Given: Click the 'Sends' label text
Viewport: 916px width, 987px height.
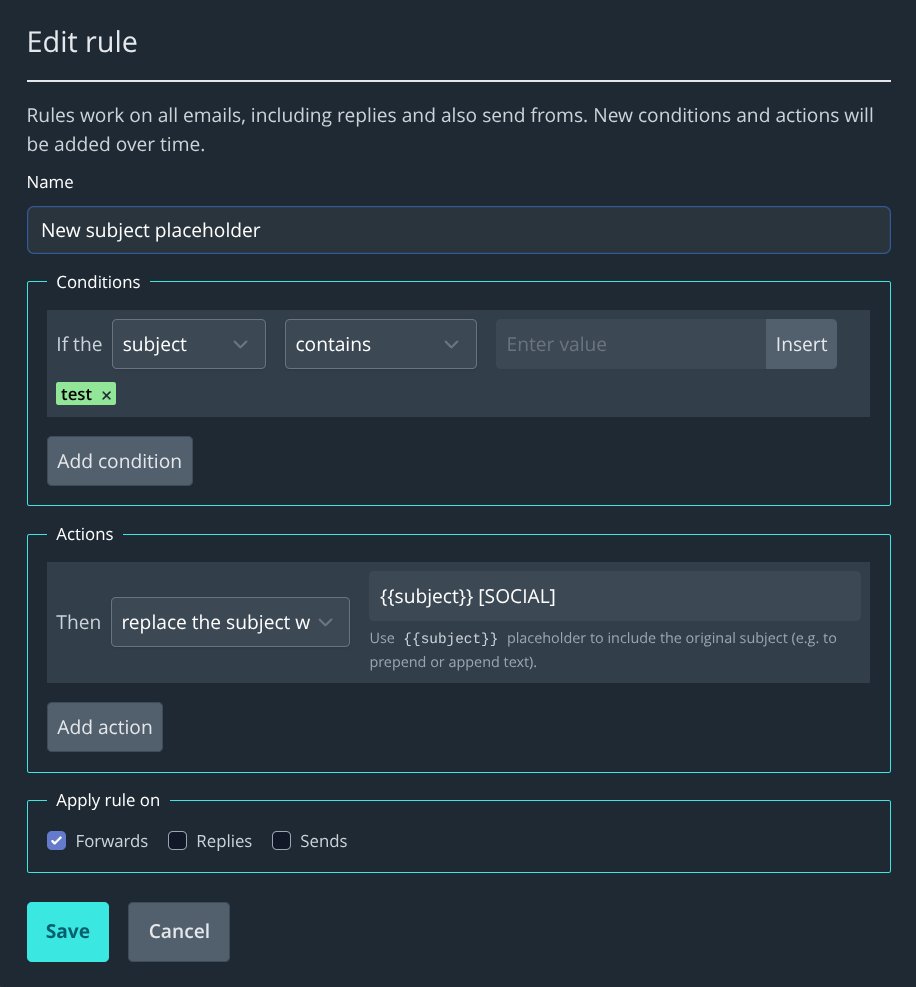Looking at the screenshot, I should [x=324, y=841].
